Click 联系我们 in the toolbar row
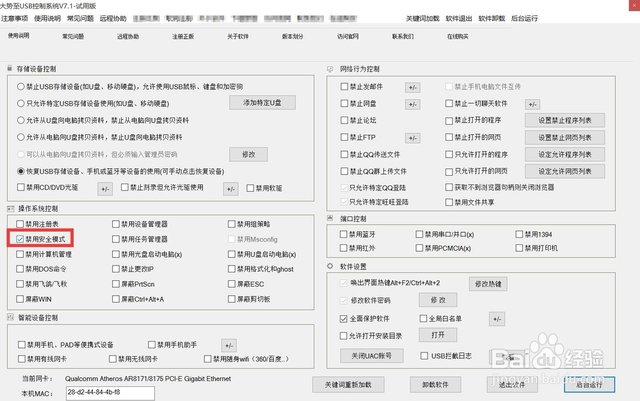640x401 pixels. point(403,36)
